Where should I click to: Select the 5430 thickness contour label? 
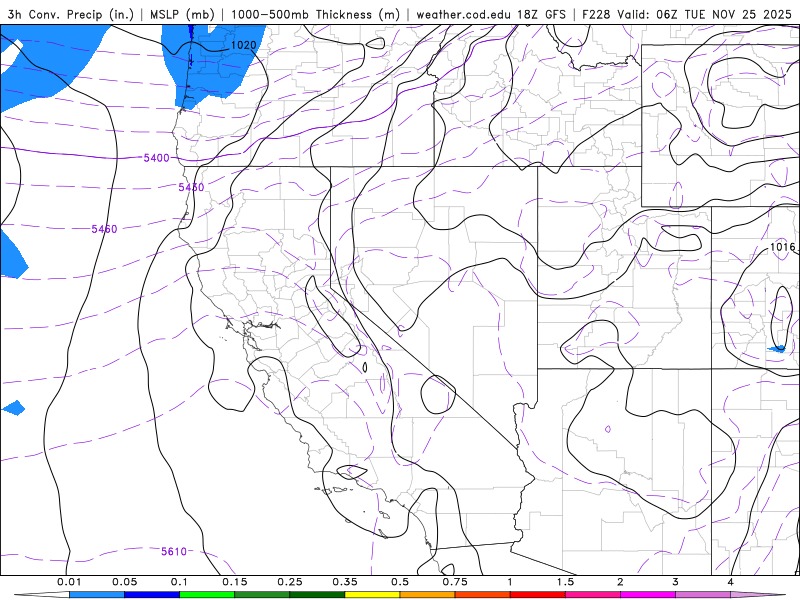(191, 187)
